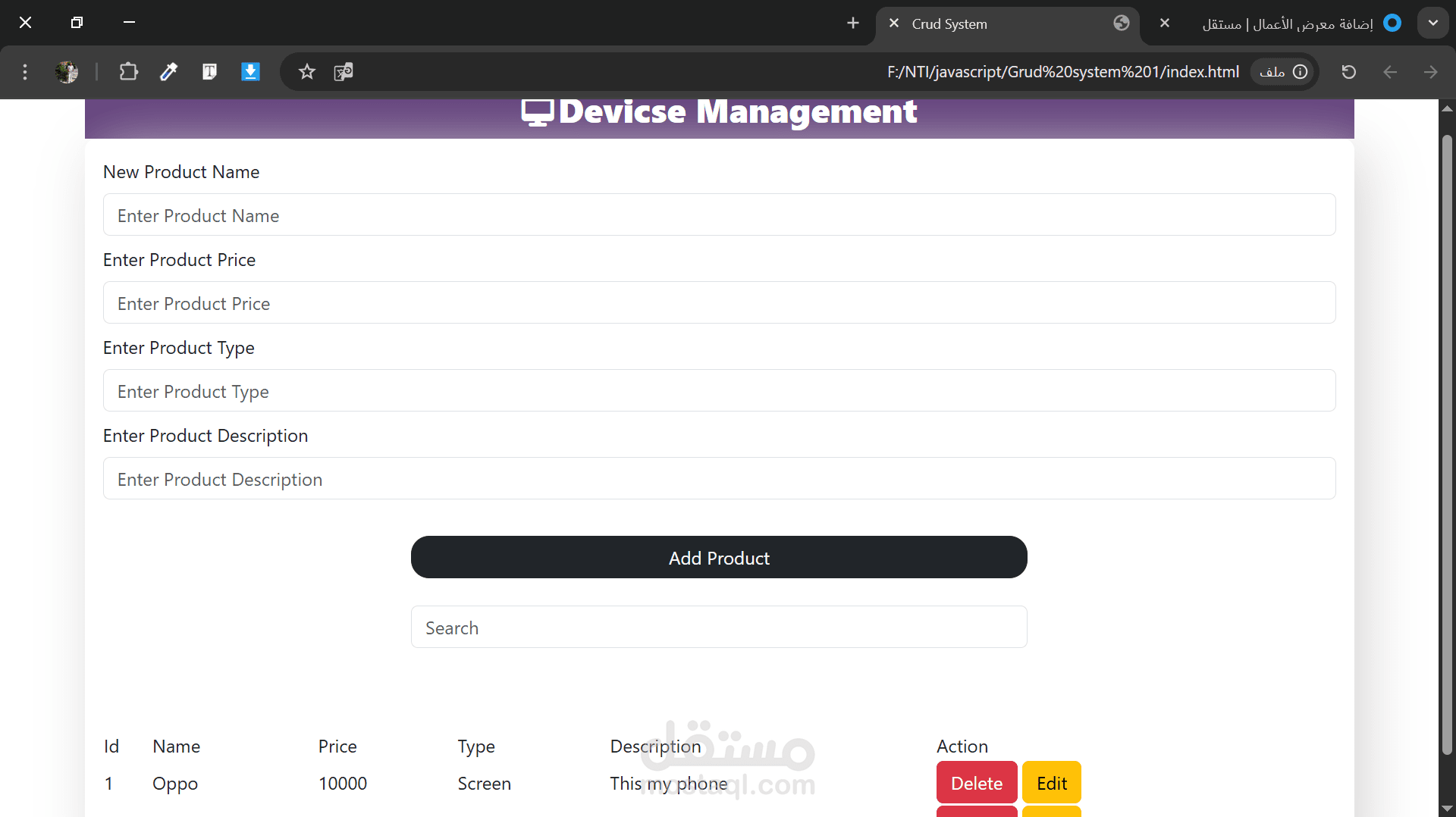Image resolution: width=1456 pixels, height=817 pixels.
Task: Focus the Enter Product Description field
Action: click(719, 479)
